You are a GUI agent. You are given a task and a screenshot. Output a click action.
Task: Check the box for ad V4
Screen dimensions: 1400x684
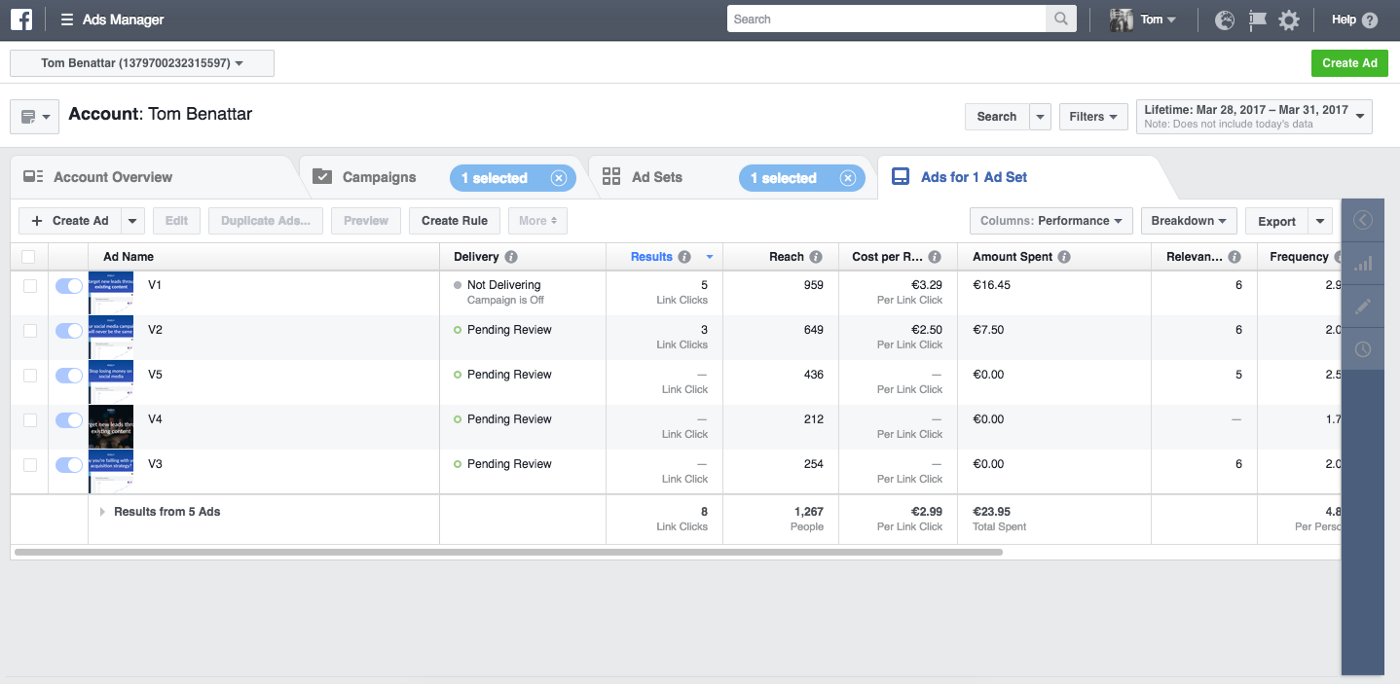30,420
